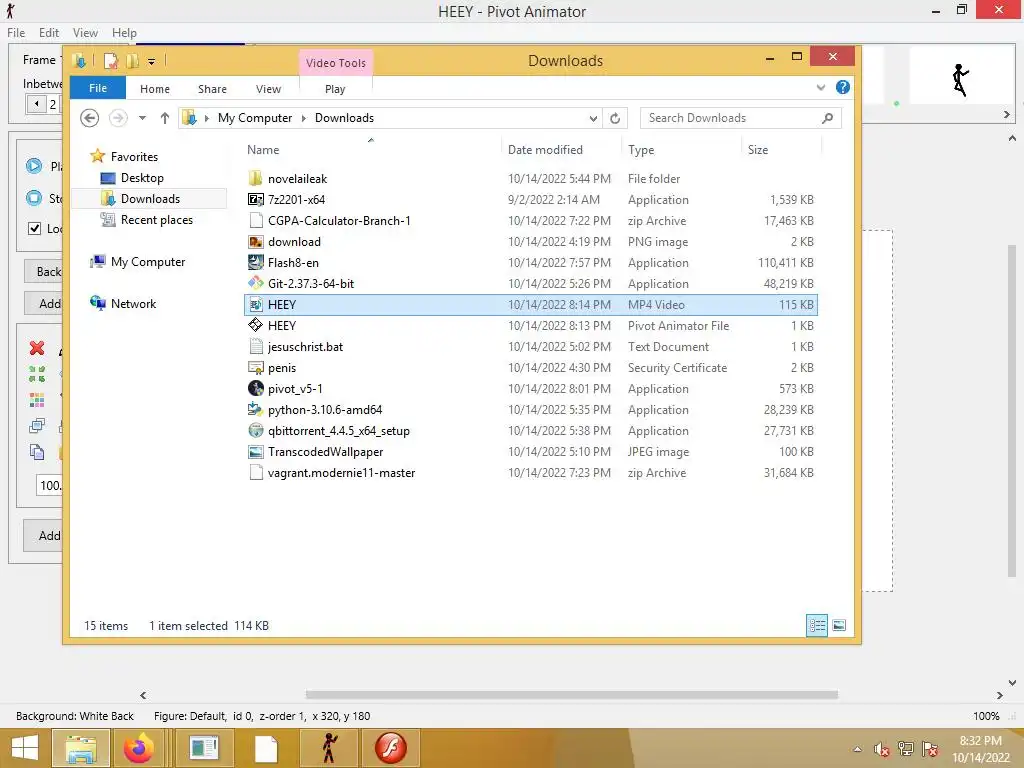This screenshot has height=768, width=1024.
Task: Click the Play icon in Pivot Animator
Action: tap(34, 166)
